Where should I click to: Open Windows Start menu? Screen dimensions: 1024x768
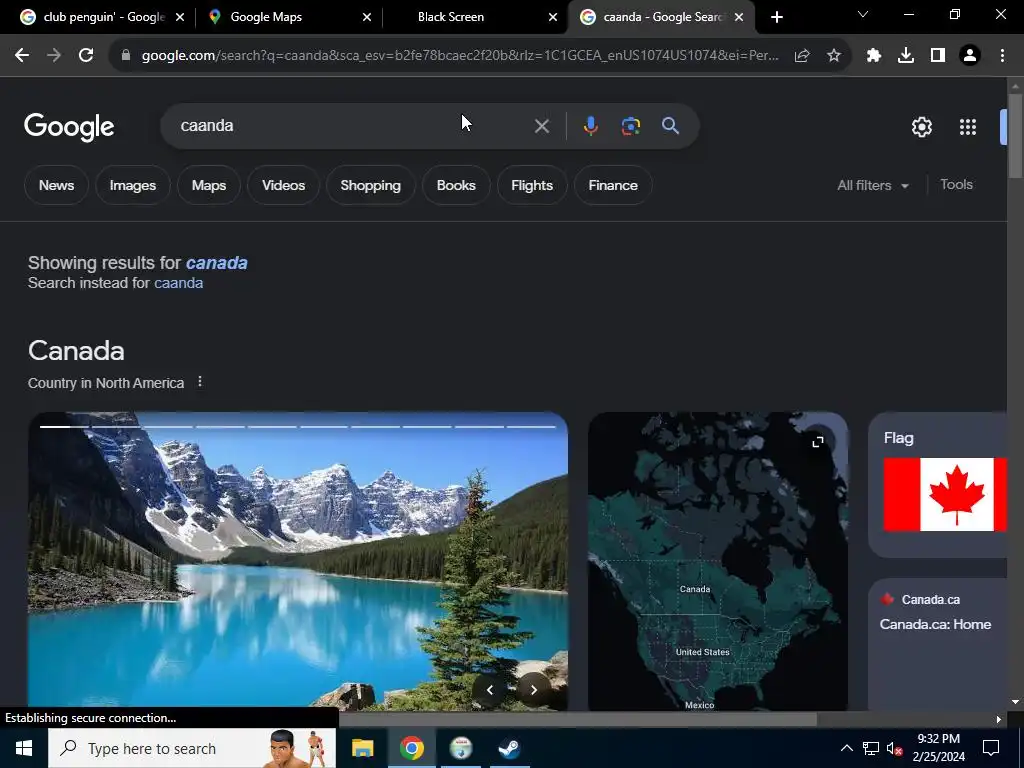[24, 748]
